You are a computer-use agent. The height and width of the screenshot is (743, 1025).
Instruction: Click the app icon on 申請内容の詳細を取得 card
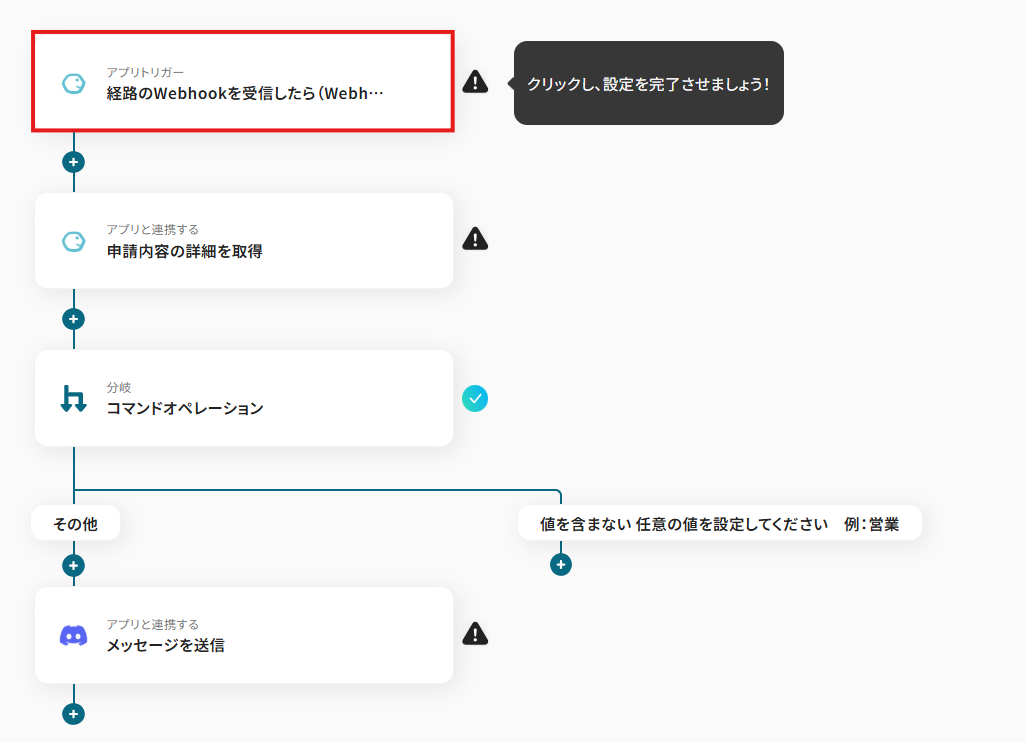(x=73, y=241)
